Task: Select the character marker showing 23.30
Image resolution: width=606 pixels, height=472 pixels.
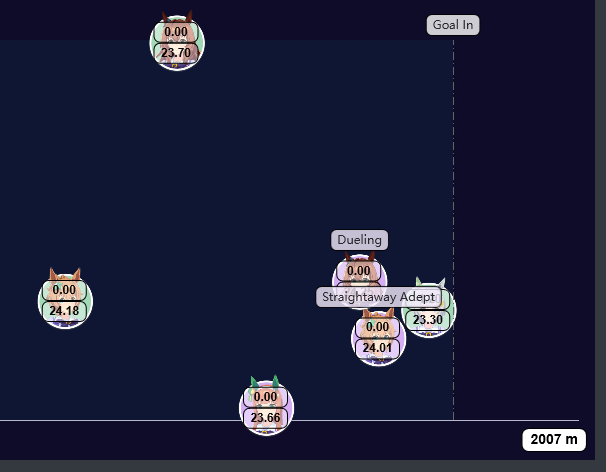Action: (429, 310)
